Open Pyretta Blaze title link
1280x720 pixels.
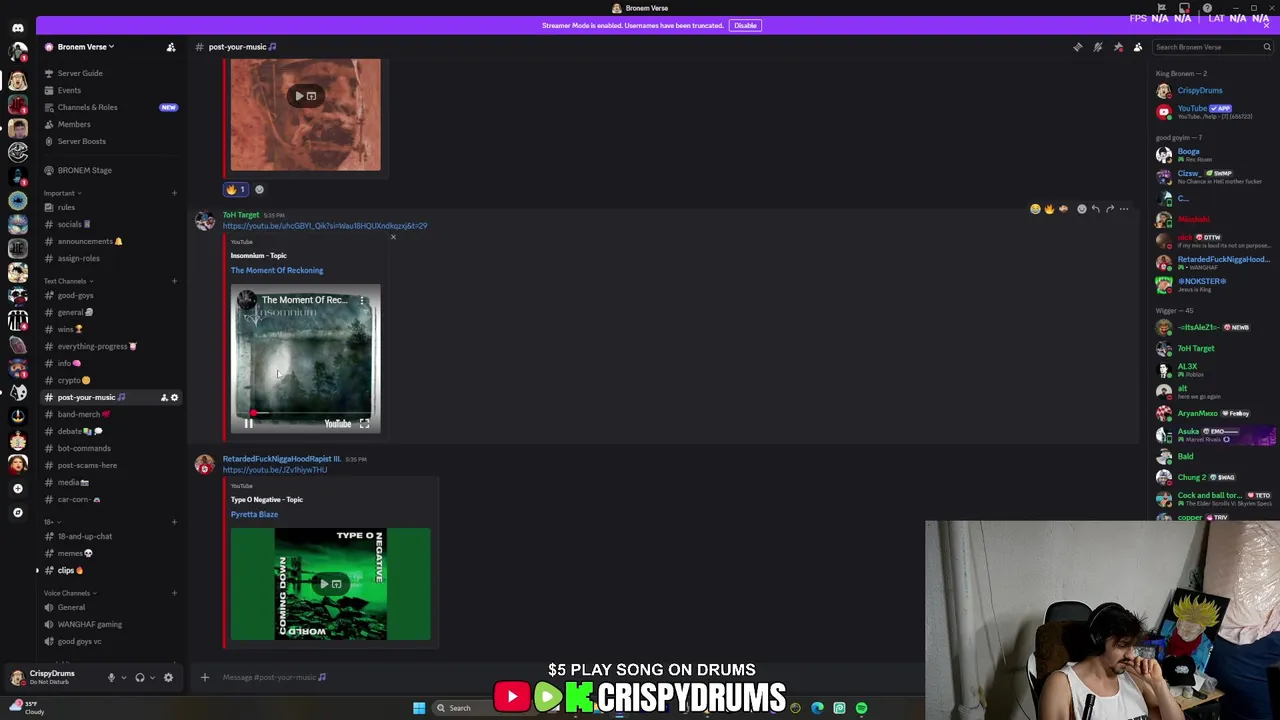pyautogui.click(x=254, y=514)
